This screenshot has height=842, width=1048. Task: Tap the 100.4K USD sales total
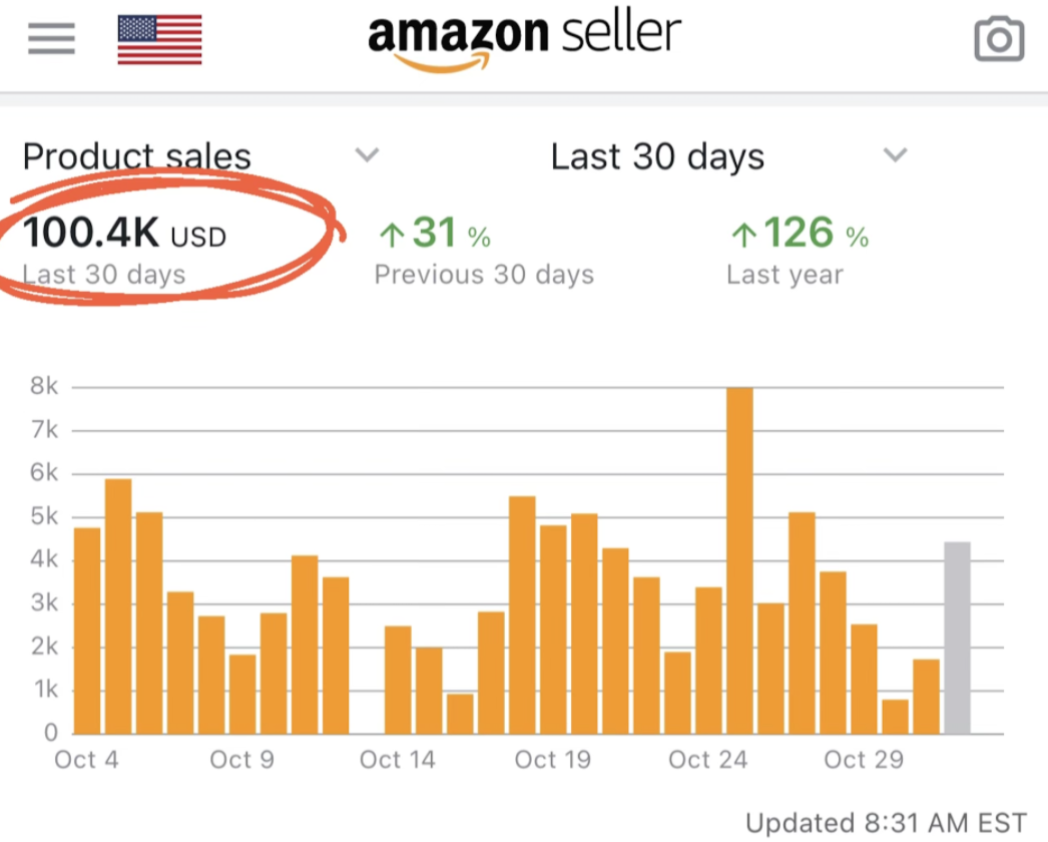(x=124, y=235)
